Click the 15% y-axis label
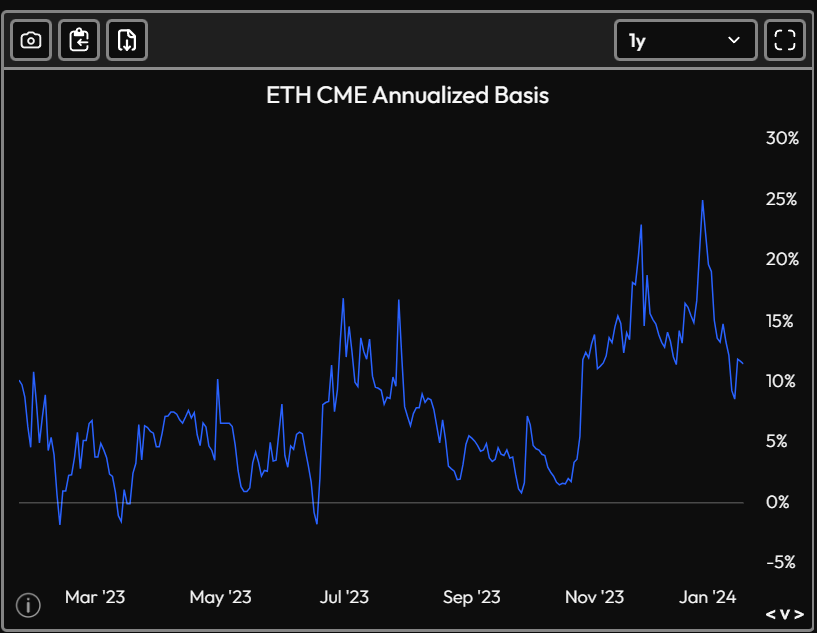Screen dimensions: 817x633 pos(780,321)
